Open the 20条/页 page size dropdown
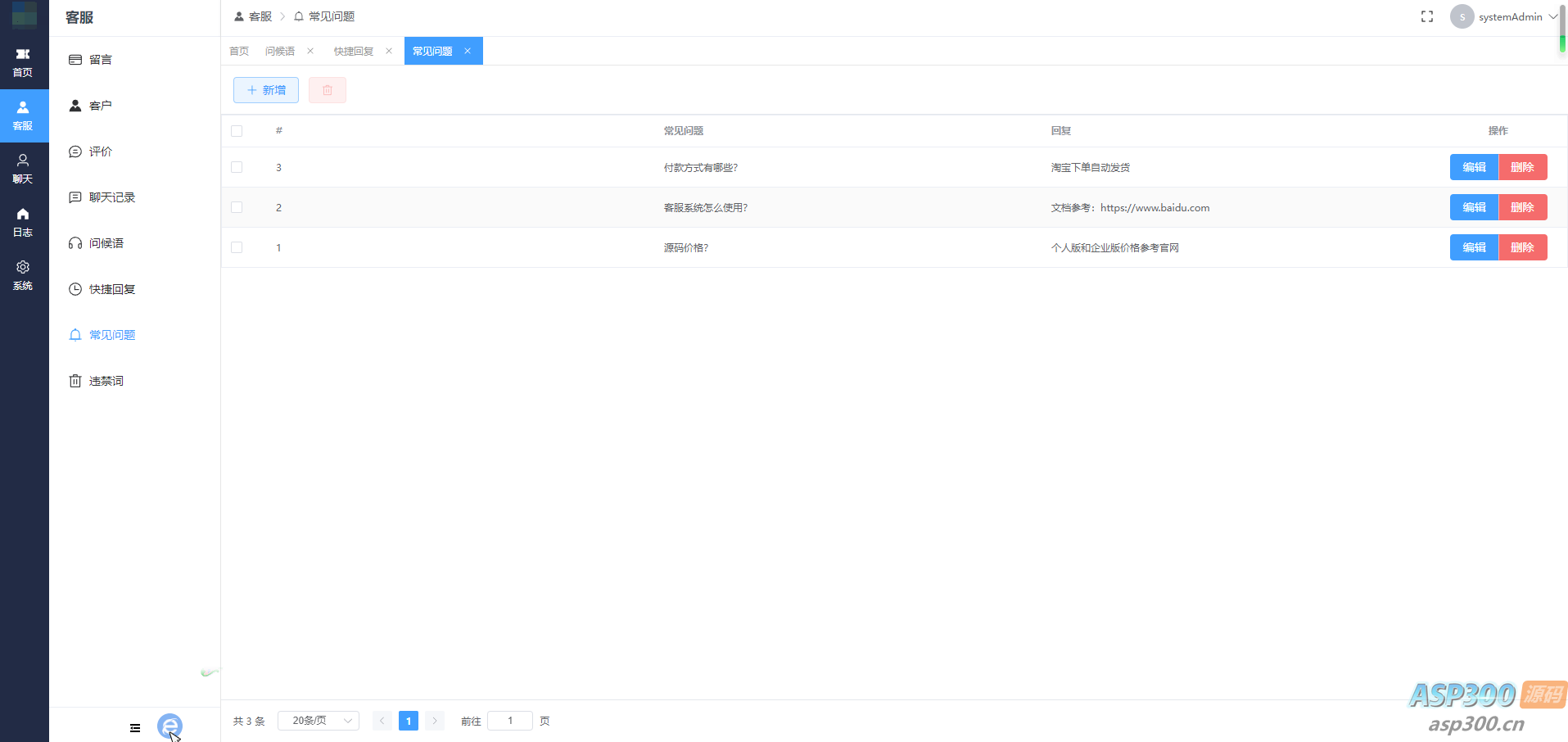Image resolution: width=1568 pixels, height=742 pixels. pyautogui.click(x=318, y=721)
